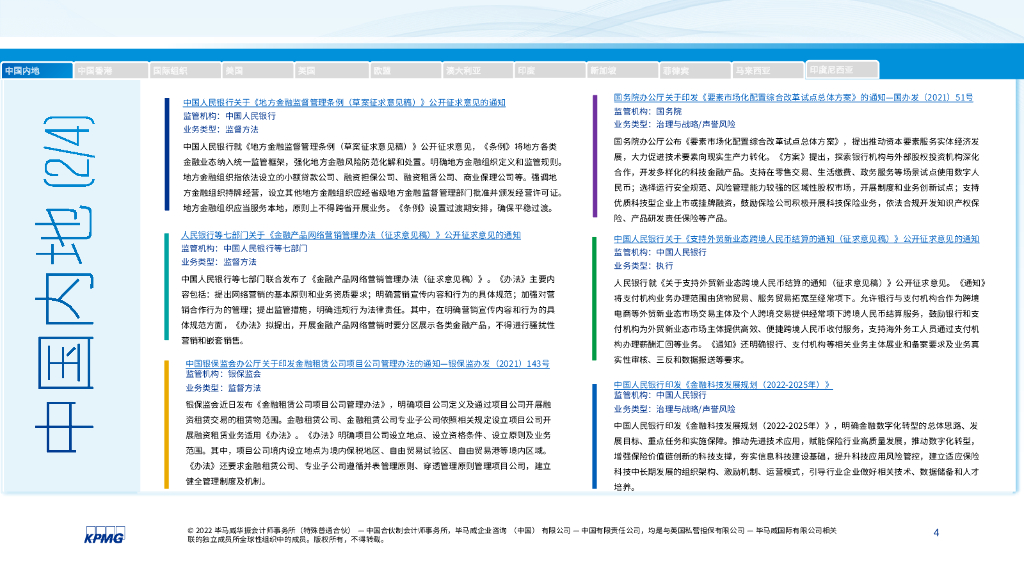Click the KPMG logo in the footer
Viewport: 1024px width, 576px height.
pos(103,533)
